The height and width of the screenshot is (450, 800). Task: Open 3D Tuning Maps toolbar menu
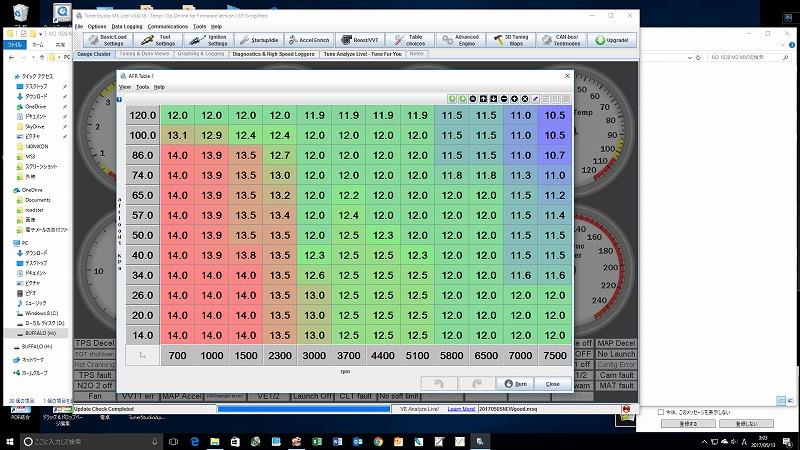coord(510,40)
